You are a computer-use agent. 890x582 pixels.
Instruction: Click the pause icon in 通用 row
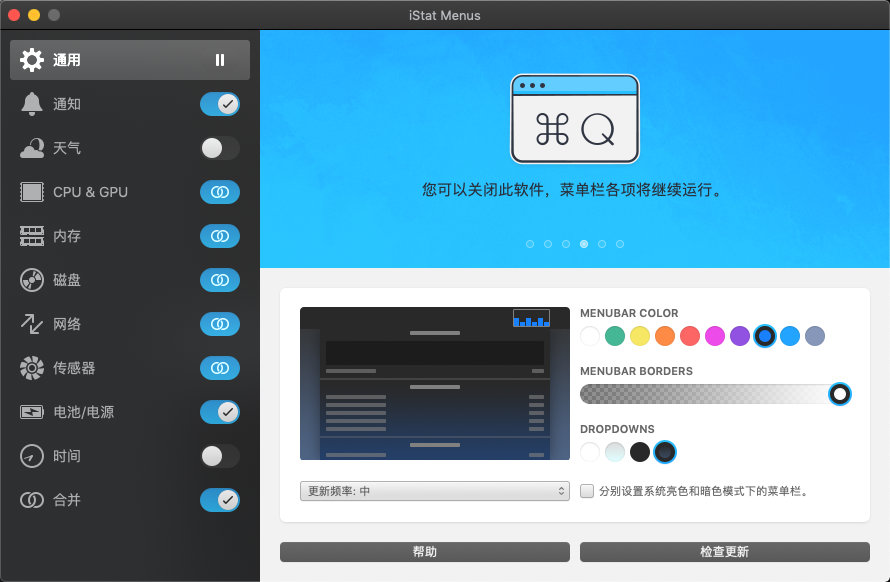click(x=220, y=60)
